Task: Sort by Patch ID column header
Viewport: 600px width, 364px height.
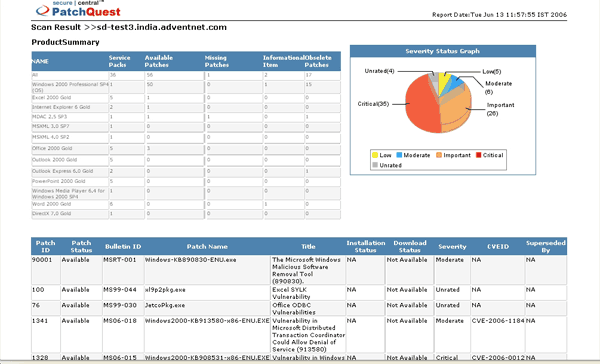Action: [46, 246]
